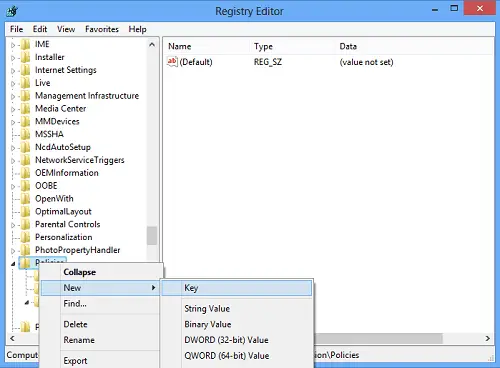The height and width of the screenshot is (368, 500).
Task: Expand the Live key
Action: [13, 84]
